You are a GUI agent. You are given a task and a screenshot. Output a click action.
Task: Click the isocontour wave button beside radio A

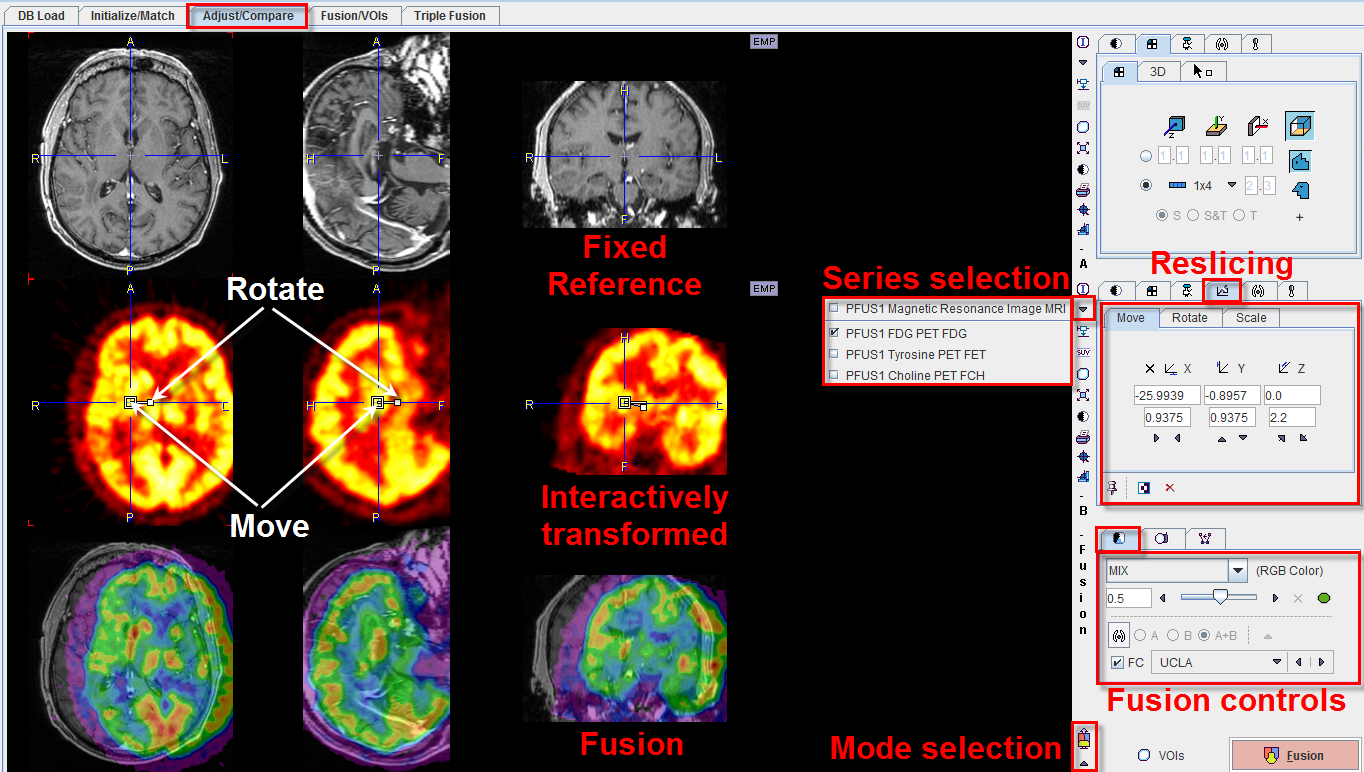[x=1119, y=635]
